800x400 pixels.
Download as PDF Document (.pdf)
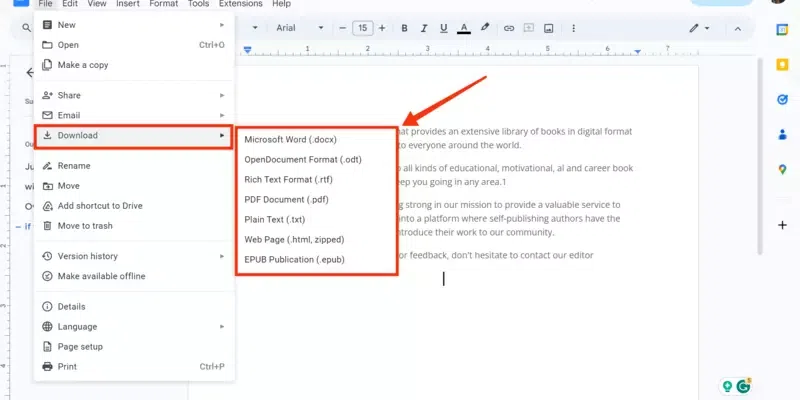(x=316, y=199)
